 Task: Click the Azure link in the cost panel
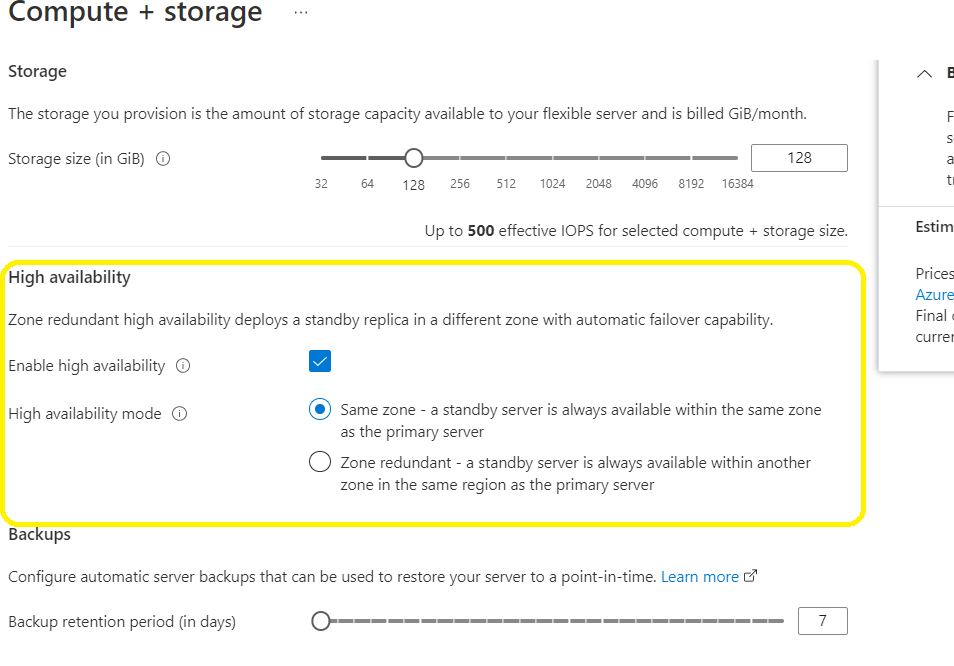pos(934,294)
